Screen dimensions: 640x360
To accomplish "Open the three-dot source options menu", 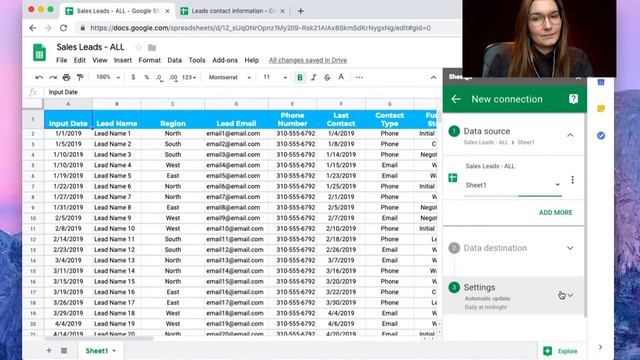I will 573,180.
